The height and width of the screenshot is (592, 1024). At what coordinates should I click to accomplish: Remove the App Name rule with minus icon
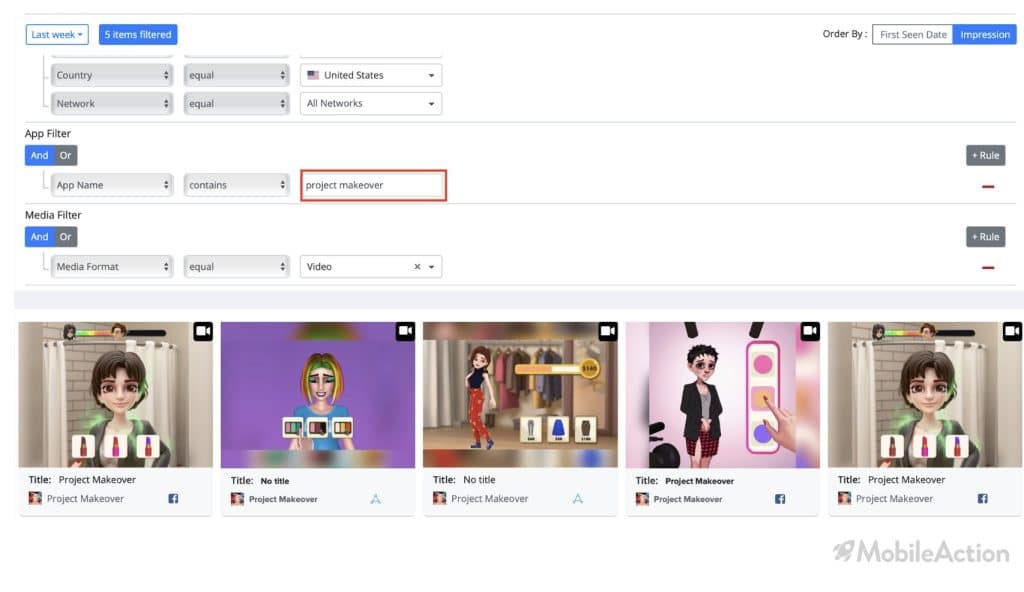(x=988, y=186)
